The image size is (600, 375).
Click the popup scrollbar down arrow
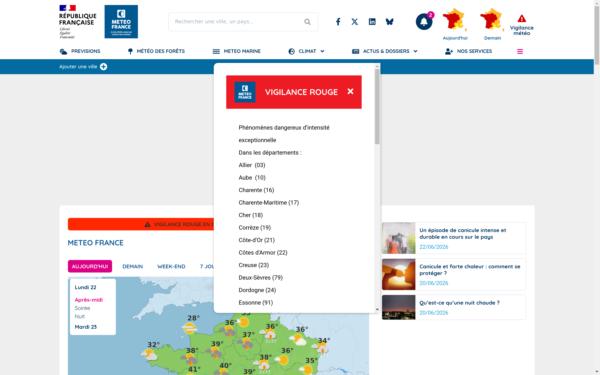[x=377, y=309]
